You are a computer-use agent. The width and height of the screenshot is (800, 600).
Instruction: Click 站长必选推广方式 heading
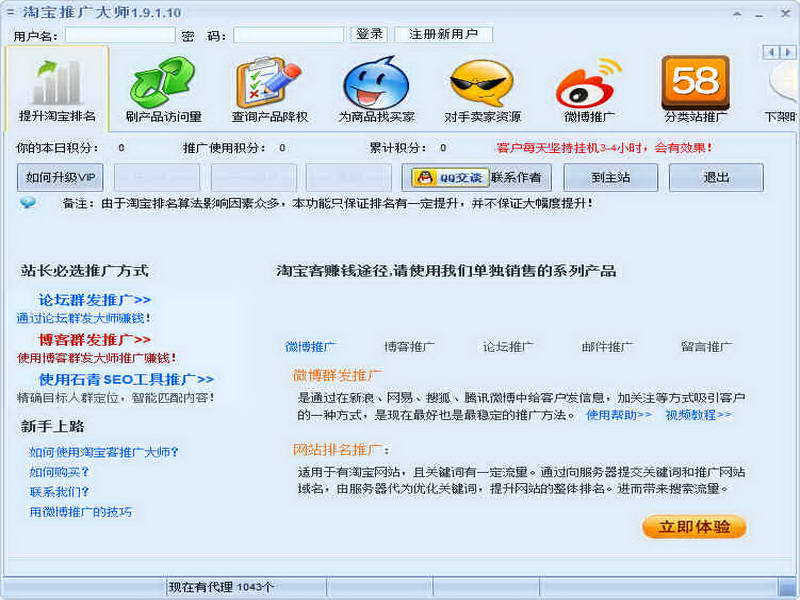(x=85, y=270)
